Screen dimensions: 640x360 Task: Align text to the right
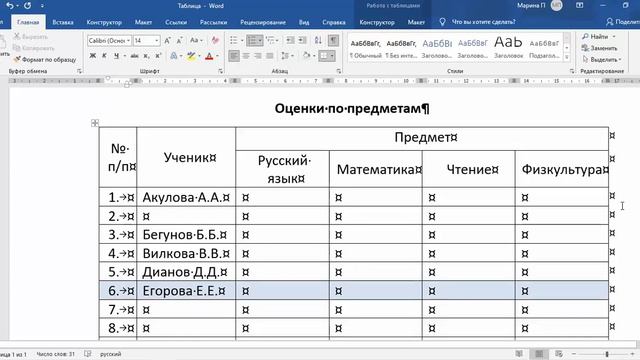coord(258,56)
